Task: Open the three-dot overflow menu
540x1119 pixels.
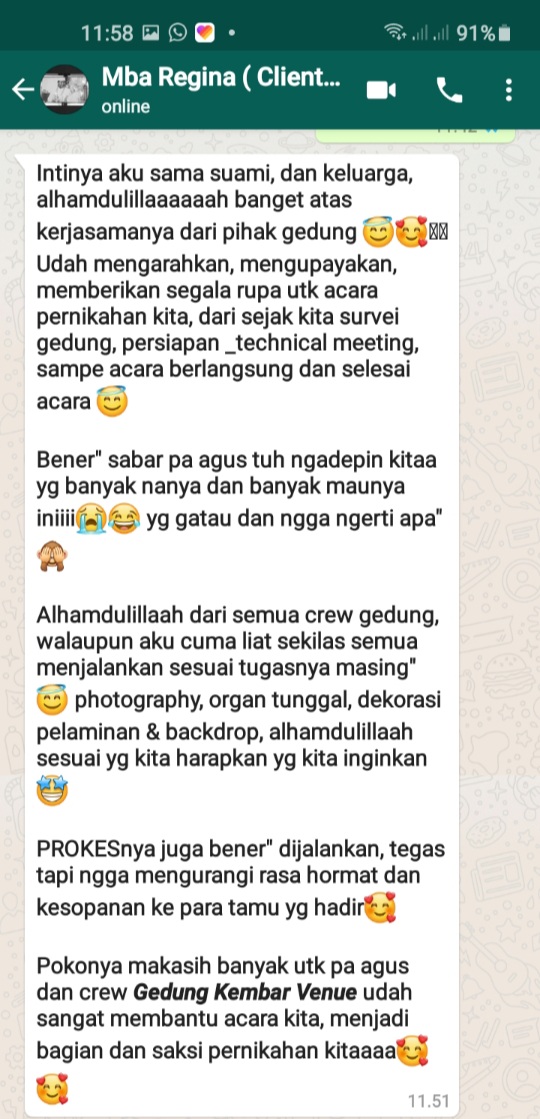Action: click(509, 90)
